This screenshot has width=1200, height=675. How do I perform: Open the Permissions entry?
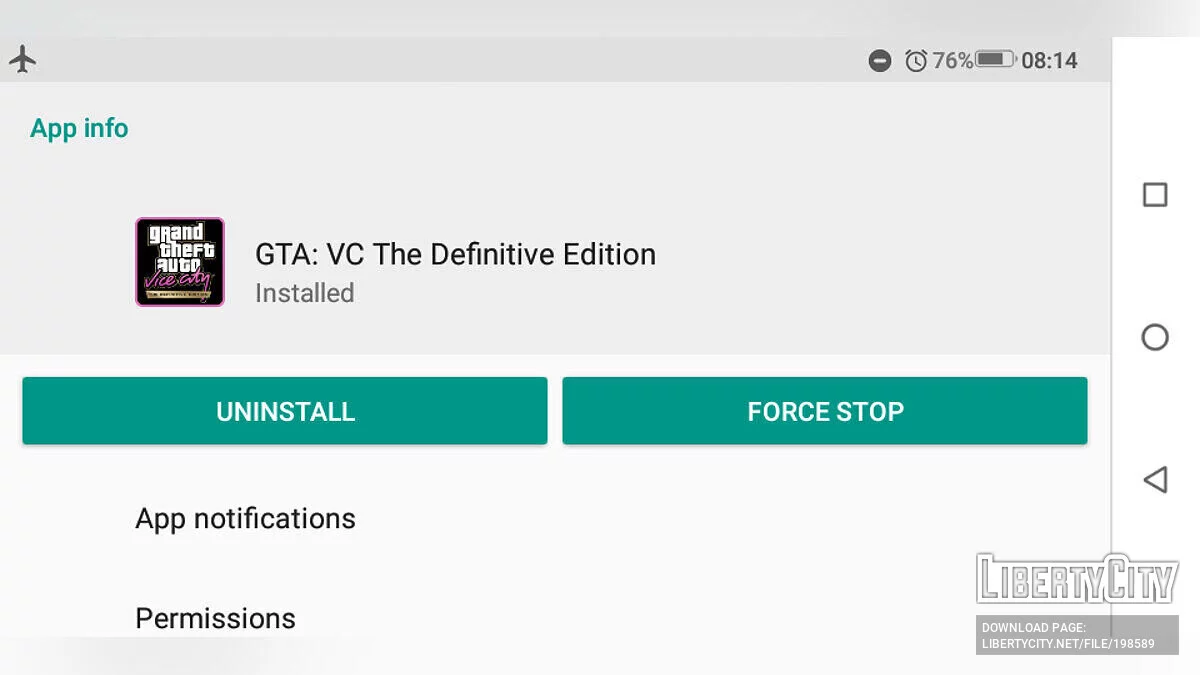(215, 618)
